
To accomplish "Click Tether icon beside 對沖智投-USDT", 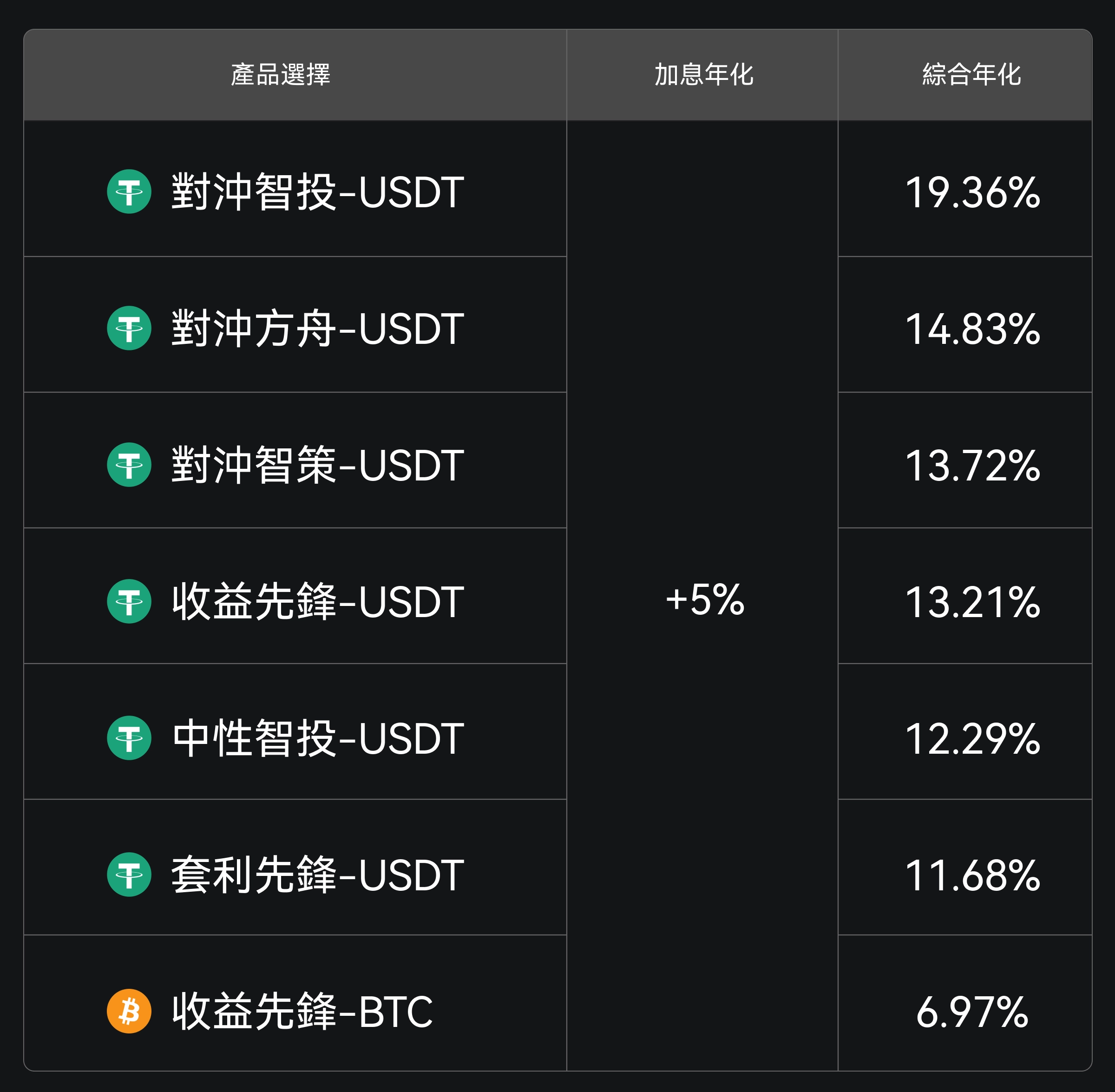I will (129, 191).
